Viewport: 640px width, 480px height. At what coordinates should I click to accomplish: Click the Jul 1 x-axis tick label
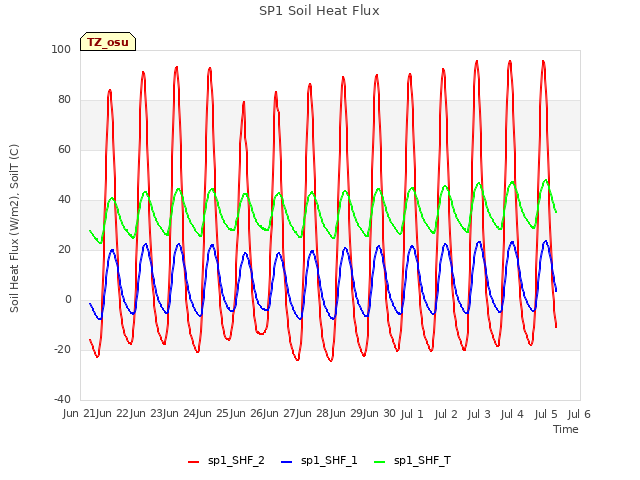[412, 414]
